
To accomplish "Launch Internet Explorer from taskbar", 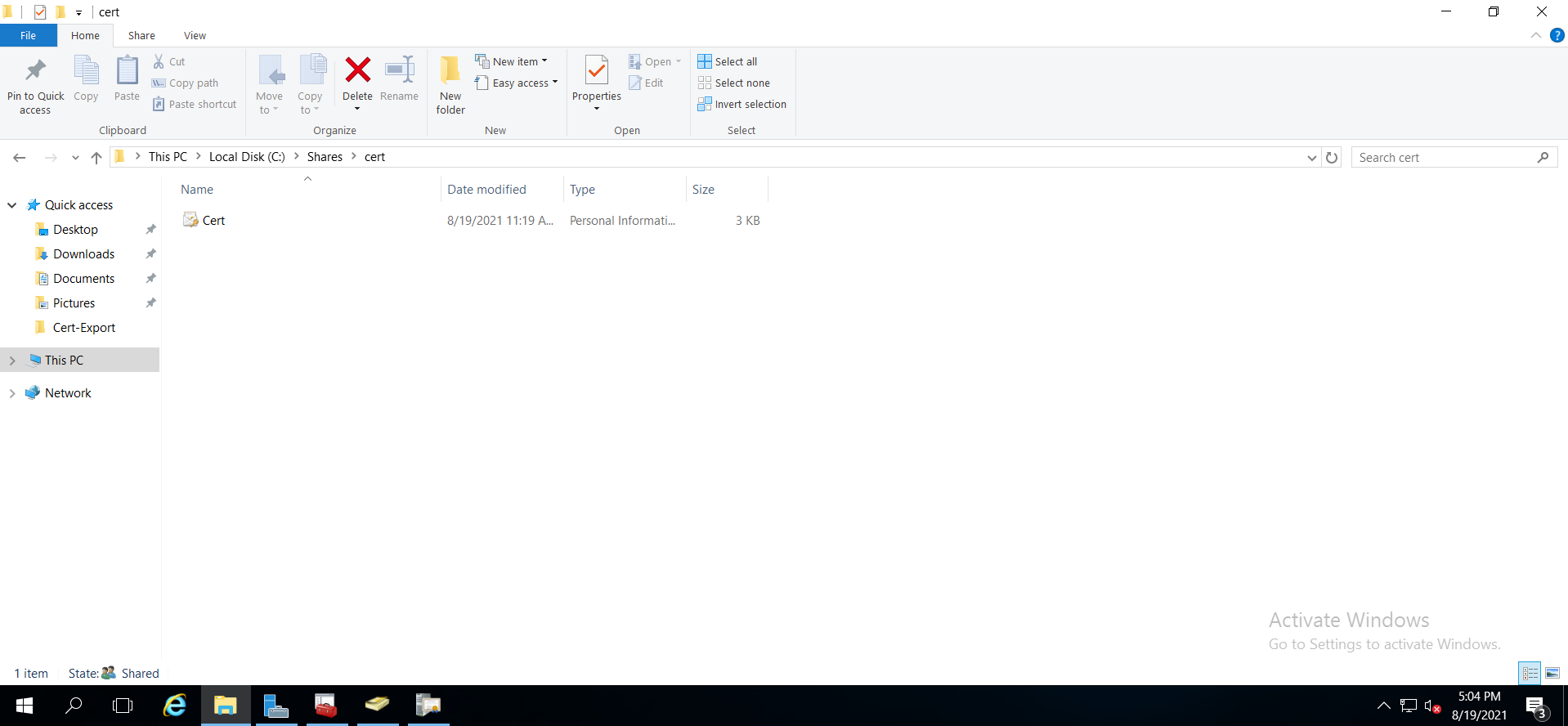I will (175, 705).
